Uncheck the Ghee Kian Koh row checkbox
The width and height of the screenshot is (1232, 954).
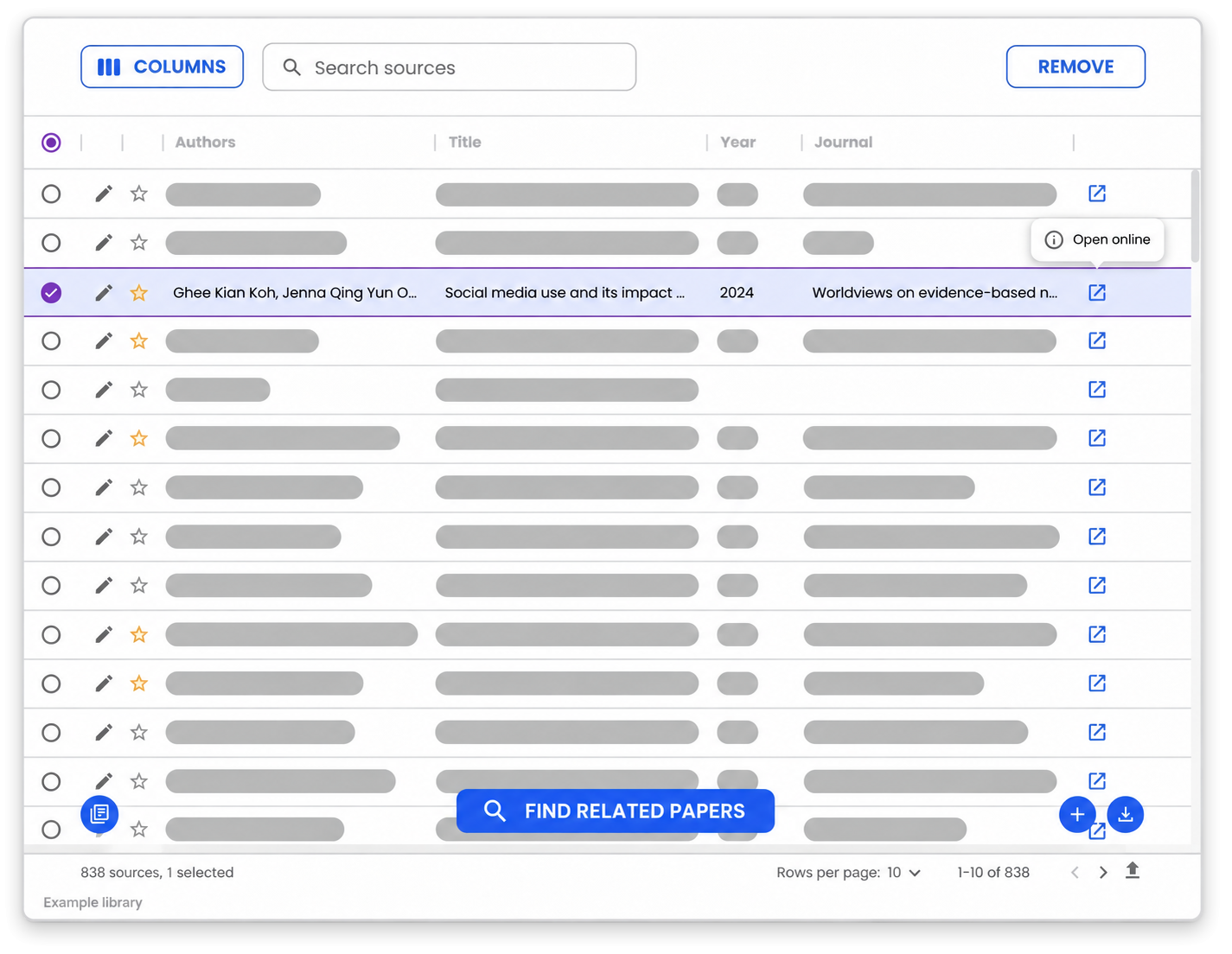click(x=52, y=293)
